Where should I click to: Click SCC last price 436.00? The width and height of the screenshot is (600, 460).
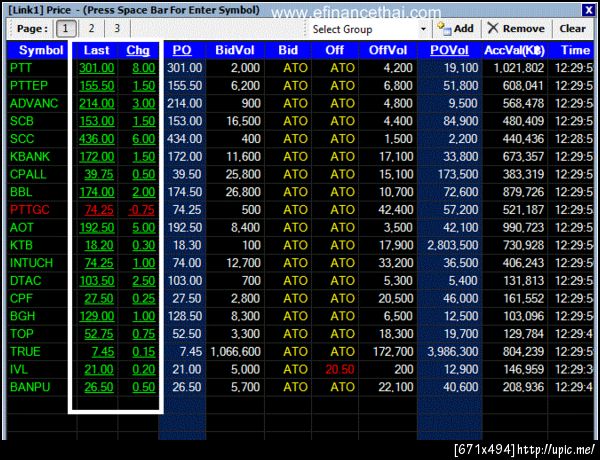point(97,139)
